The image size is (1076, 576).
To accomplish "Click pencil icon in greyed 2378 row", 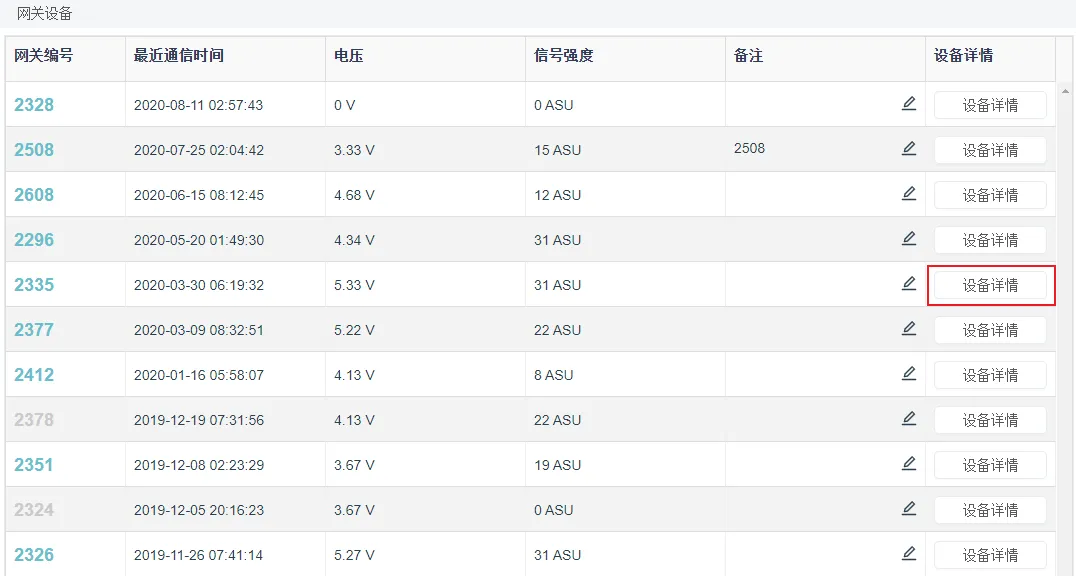I will pos(909,418).
